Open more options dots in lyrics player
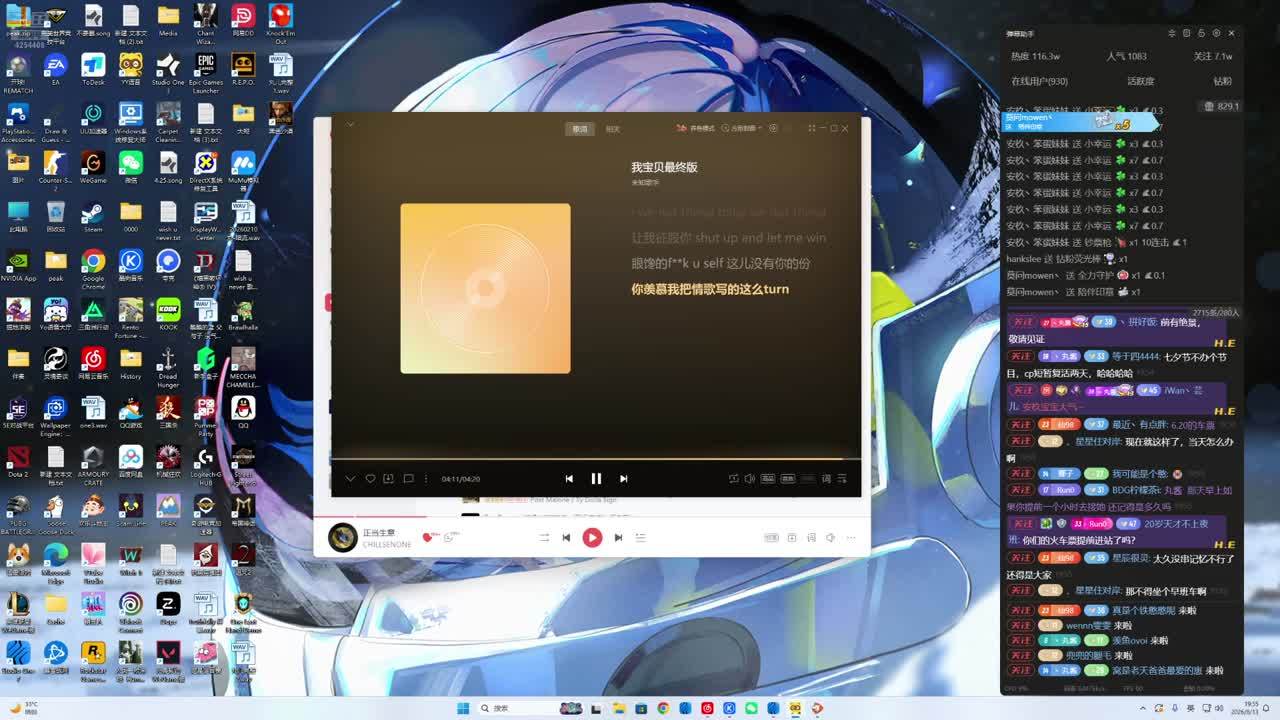The width and height of the screenshot is (1280, 720). pos(426,479)
